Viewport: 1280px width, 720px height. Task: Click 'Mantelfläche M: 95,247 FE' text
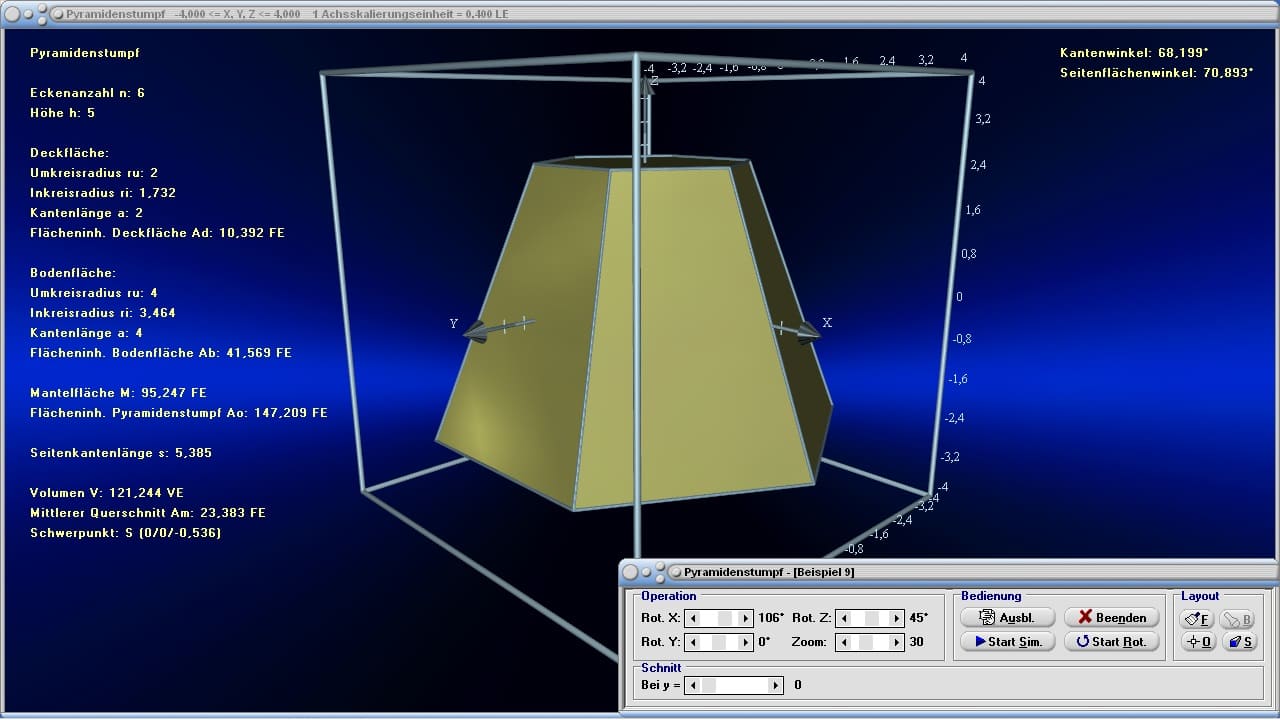pyautogui.click(x=119, y=392)
